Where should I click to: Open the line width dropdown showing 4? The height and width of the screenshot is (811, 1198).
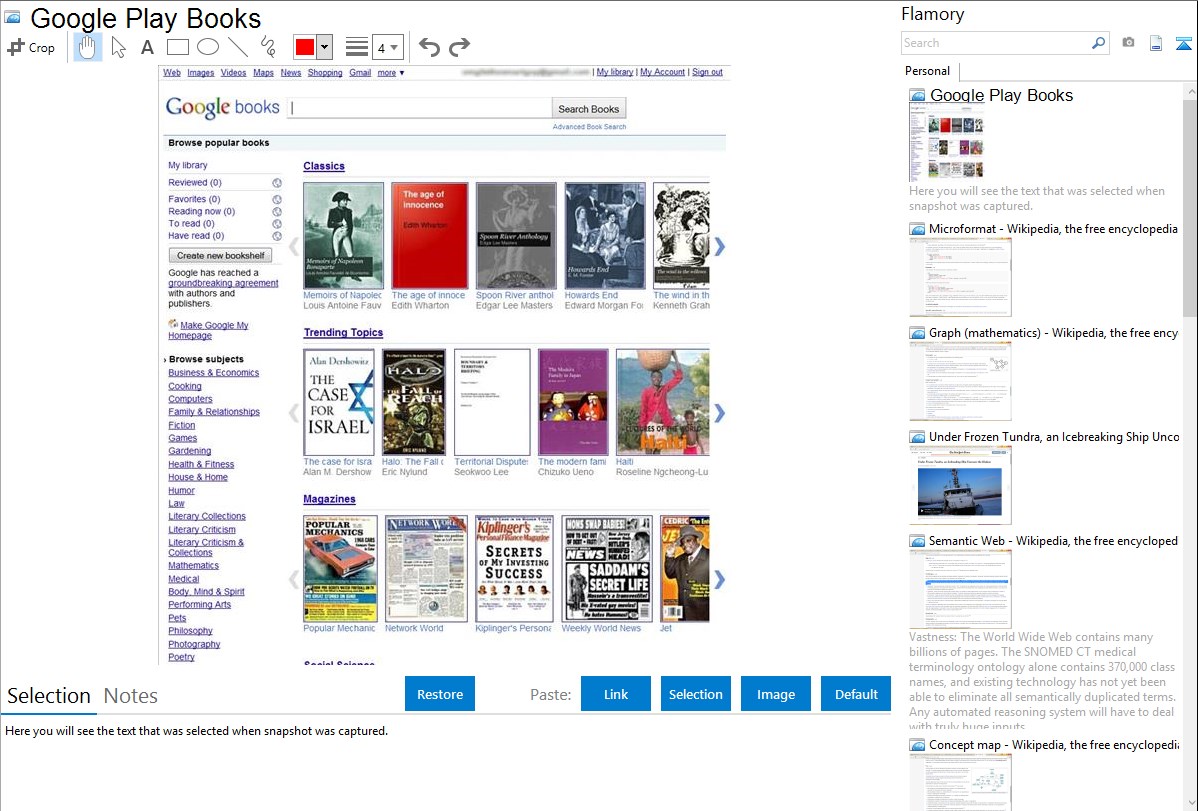pos(387,47)
